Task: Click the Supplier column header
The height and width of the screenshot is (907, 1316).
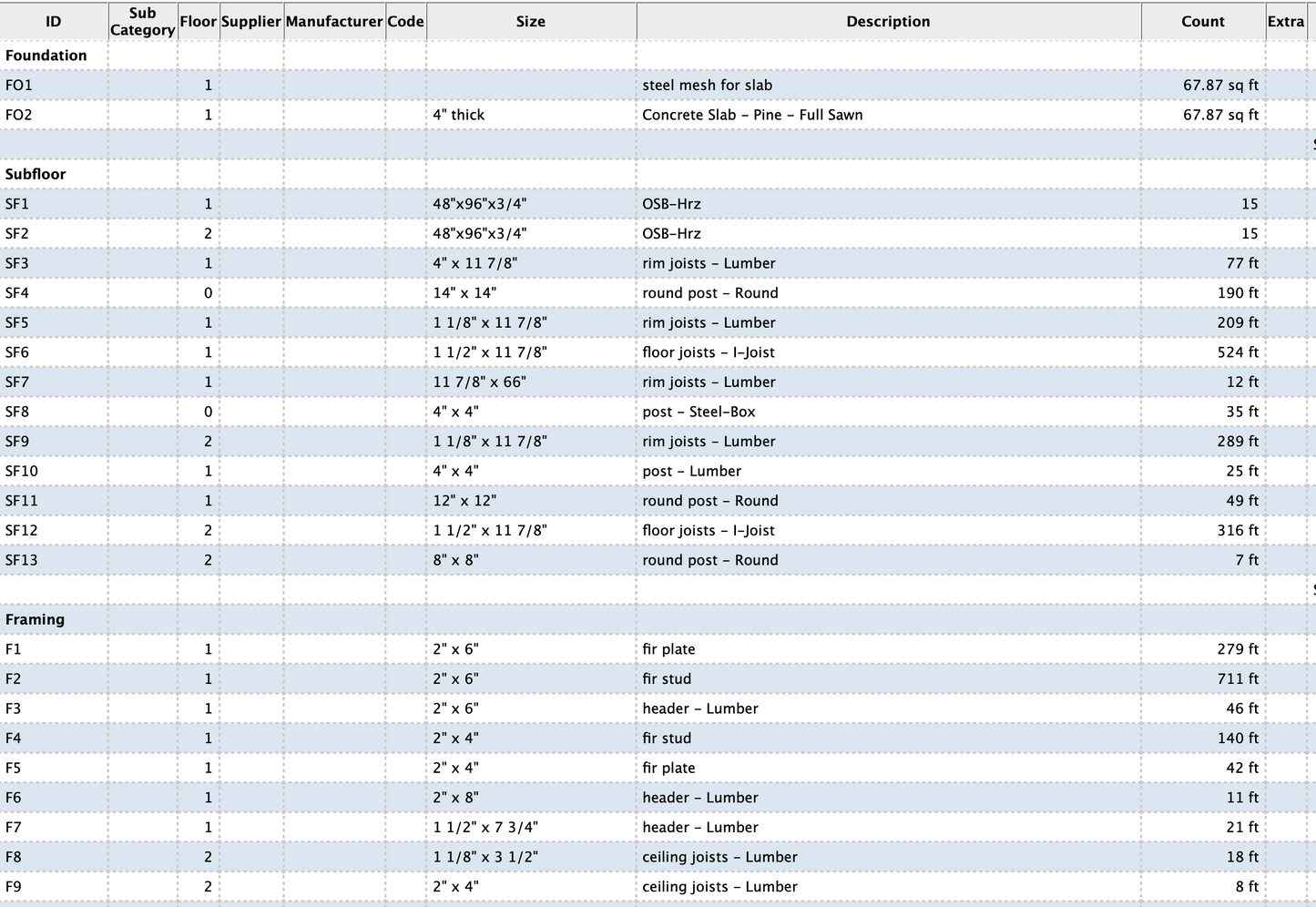Action: 251,22
